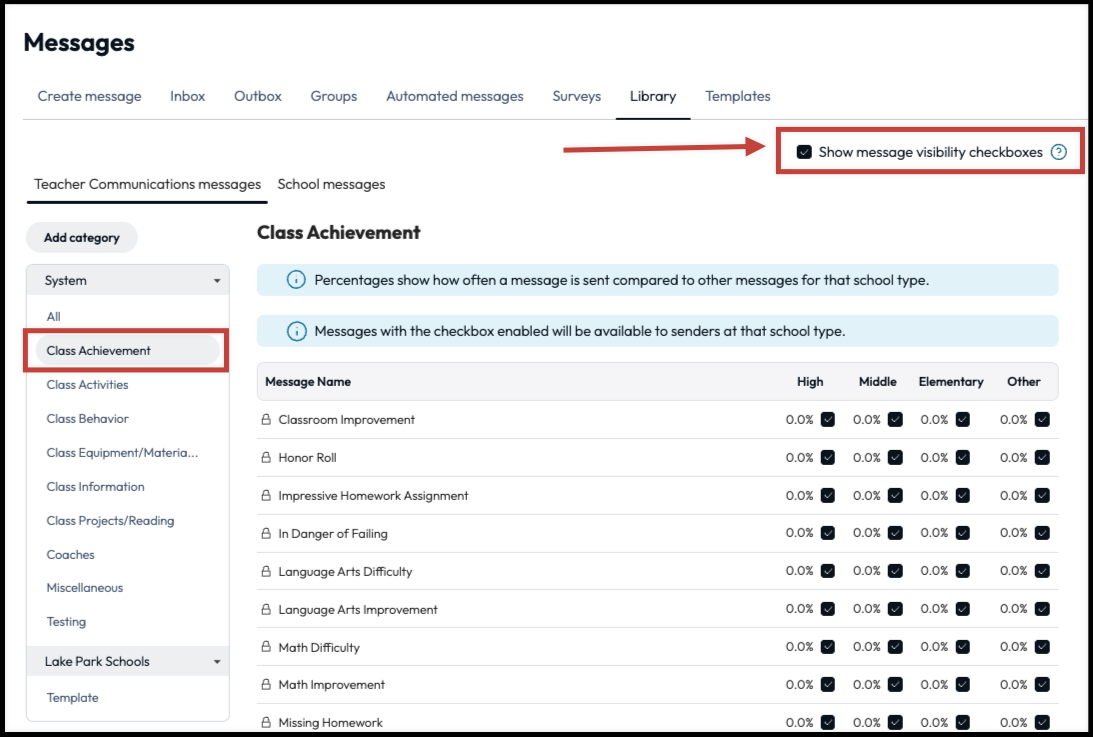Click the Add category button

[81, 238]
